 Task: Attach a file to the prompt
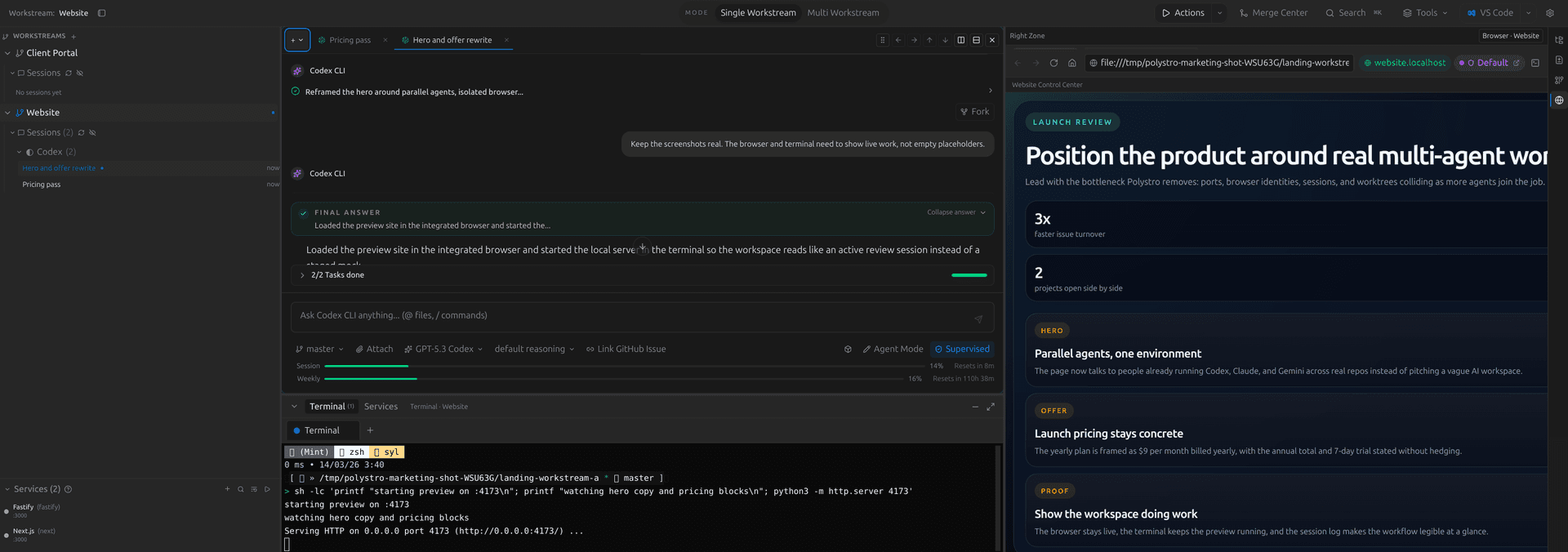[374, 349]
